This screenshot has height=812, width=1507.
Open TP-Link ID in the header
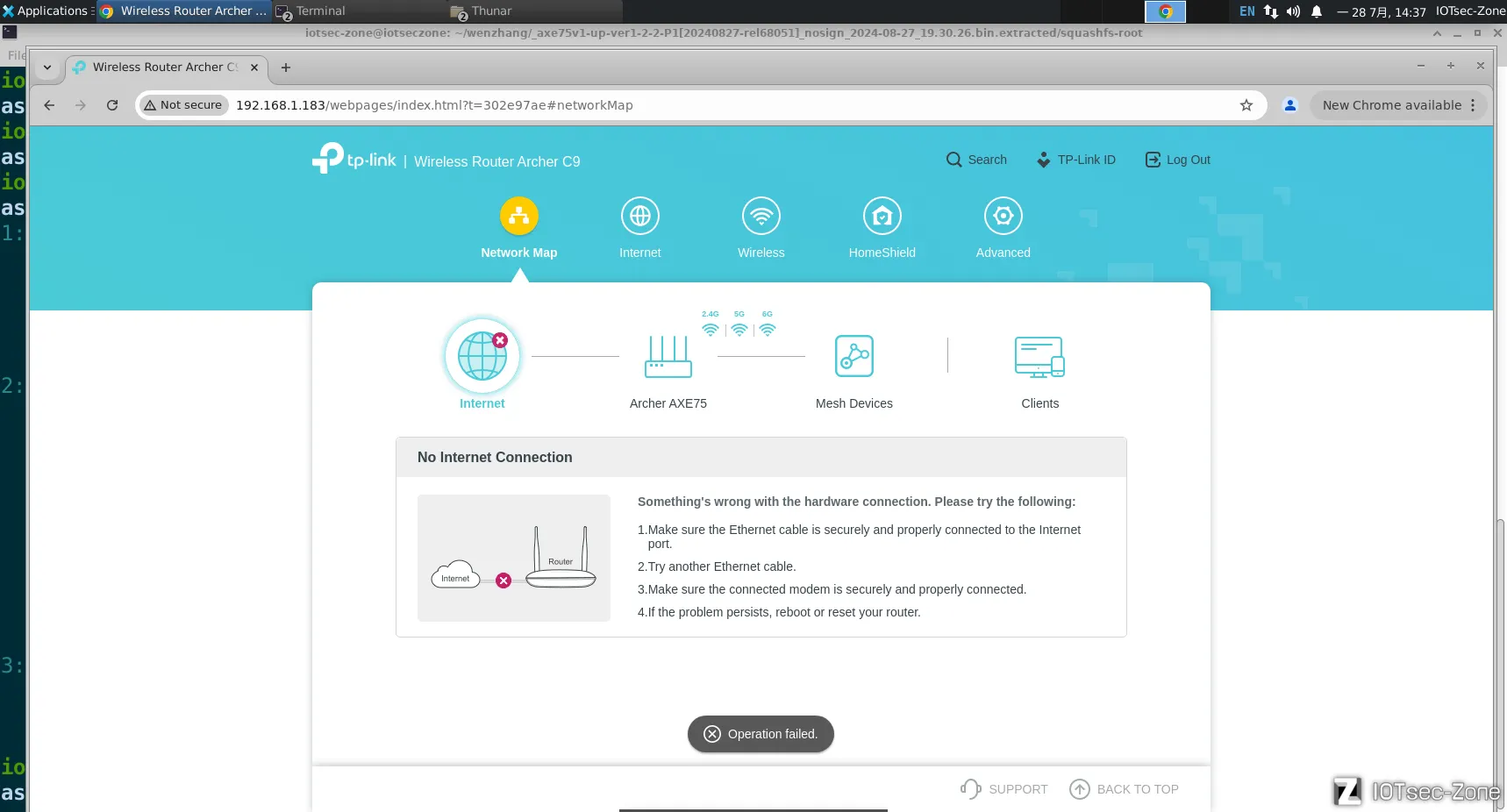(x=1075, y=160)
